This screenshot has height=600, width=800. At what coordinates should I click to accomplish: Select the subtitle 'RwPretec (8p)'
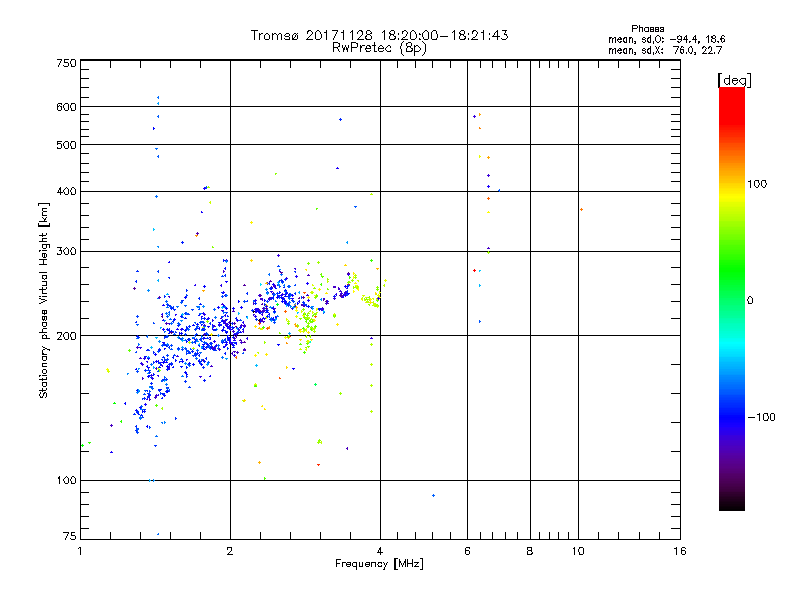tap(379, 48)
